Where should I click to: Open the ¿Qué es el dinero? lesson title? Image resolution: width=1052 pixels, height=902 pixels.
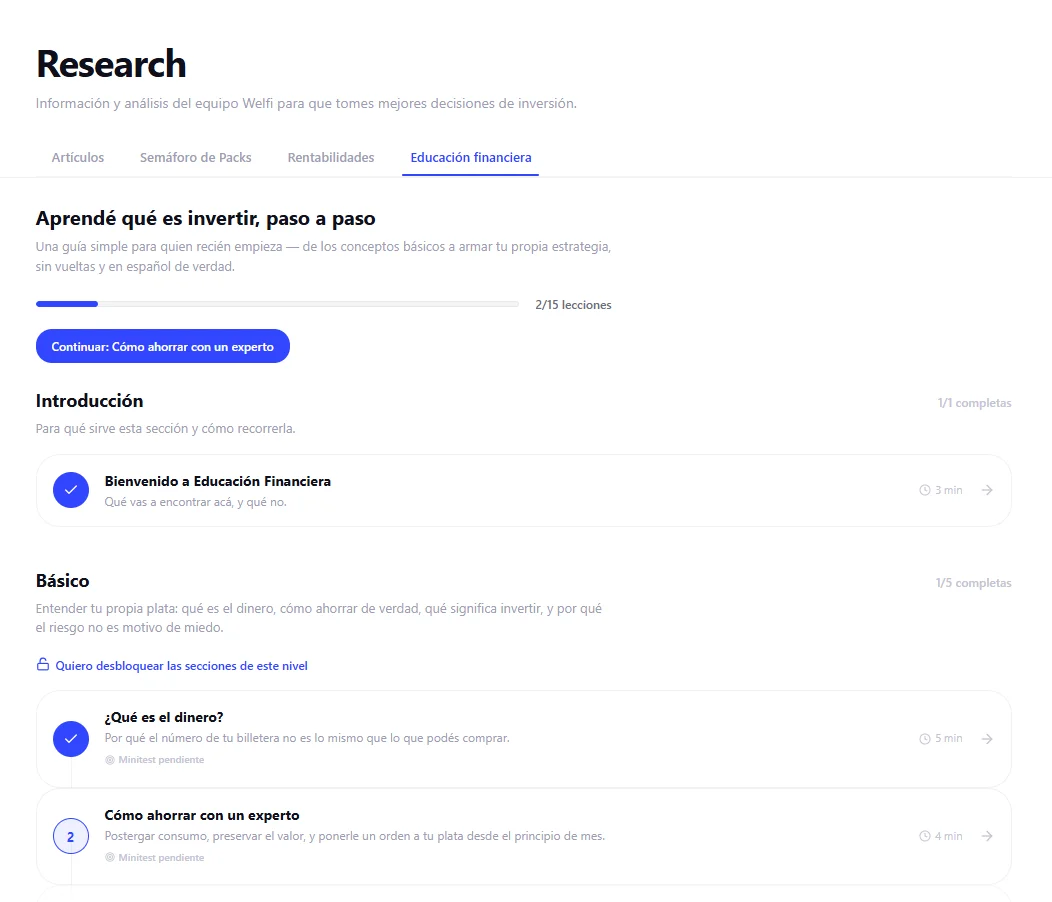click(164, 717)
